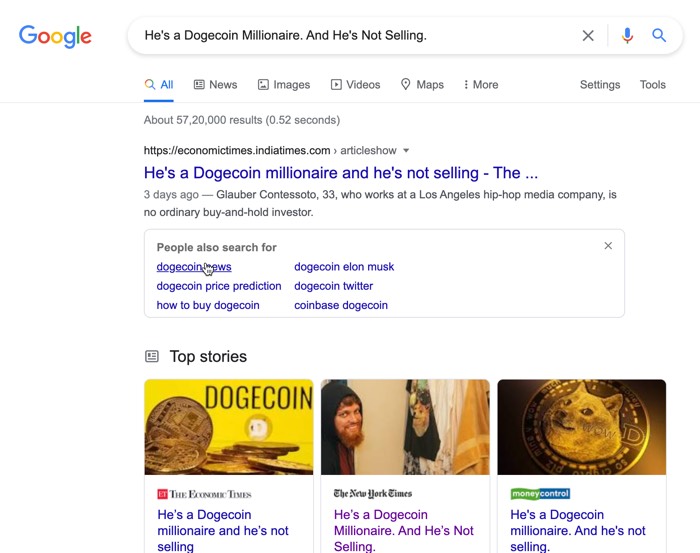Search for coinbase dogecoin
700x553 pixels.
[x=341, y=305]
